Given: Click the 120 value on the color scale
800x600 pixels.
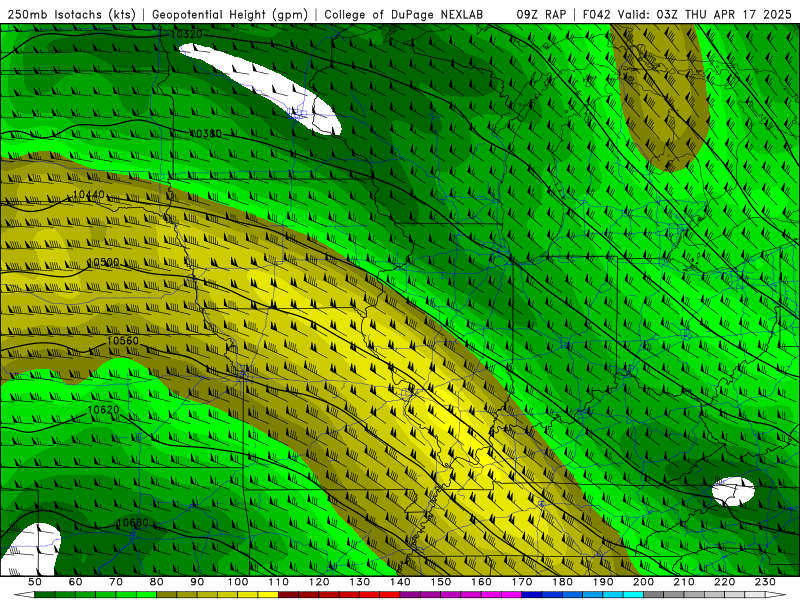Looking at the screenshot, I should 319,582.
